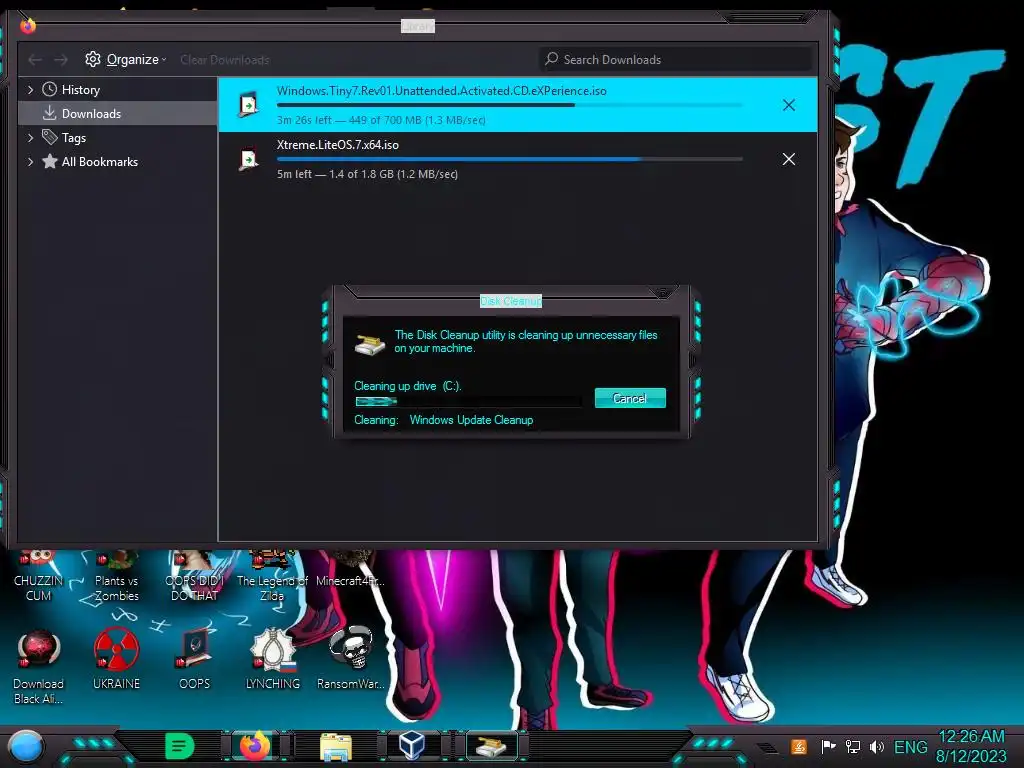Open the Action Center flag tray icon
The height and width of the screenshot is (768, 1024).
tap(828, 746)
